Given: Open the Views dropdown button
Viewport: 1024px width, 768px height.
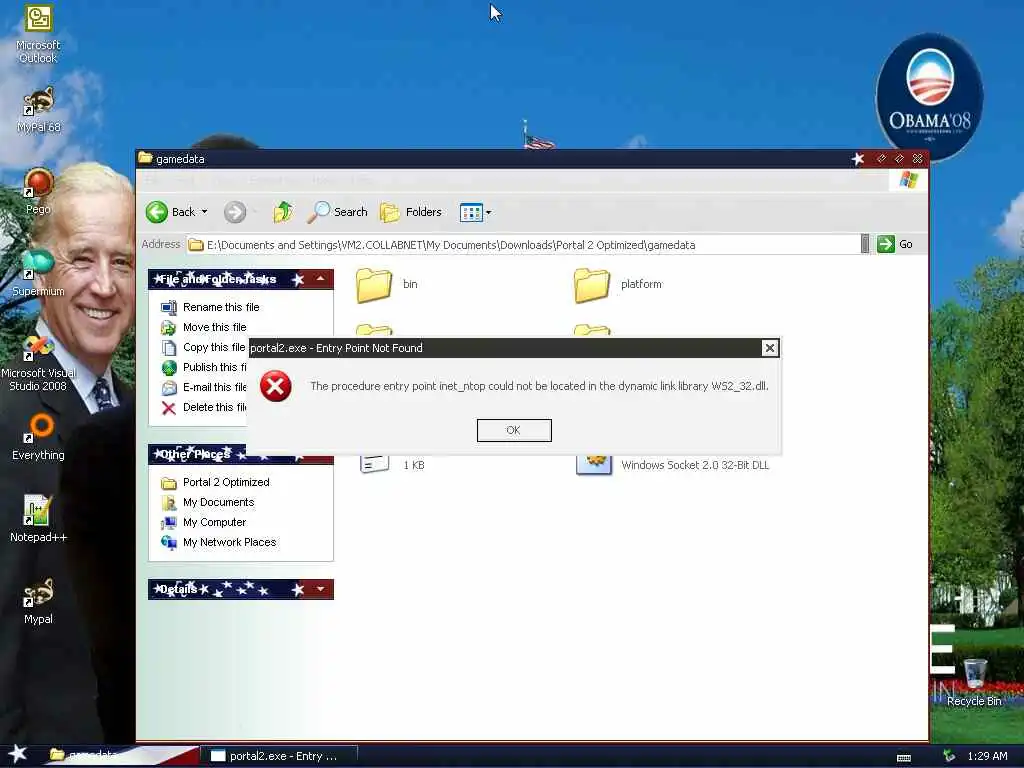Looking at the screenshot, I should click(x=475, y=212).
